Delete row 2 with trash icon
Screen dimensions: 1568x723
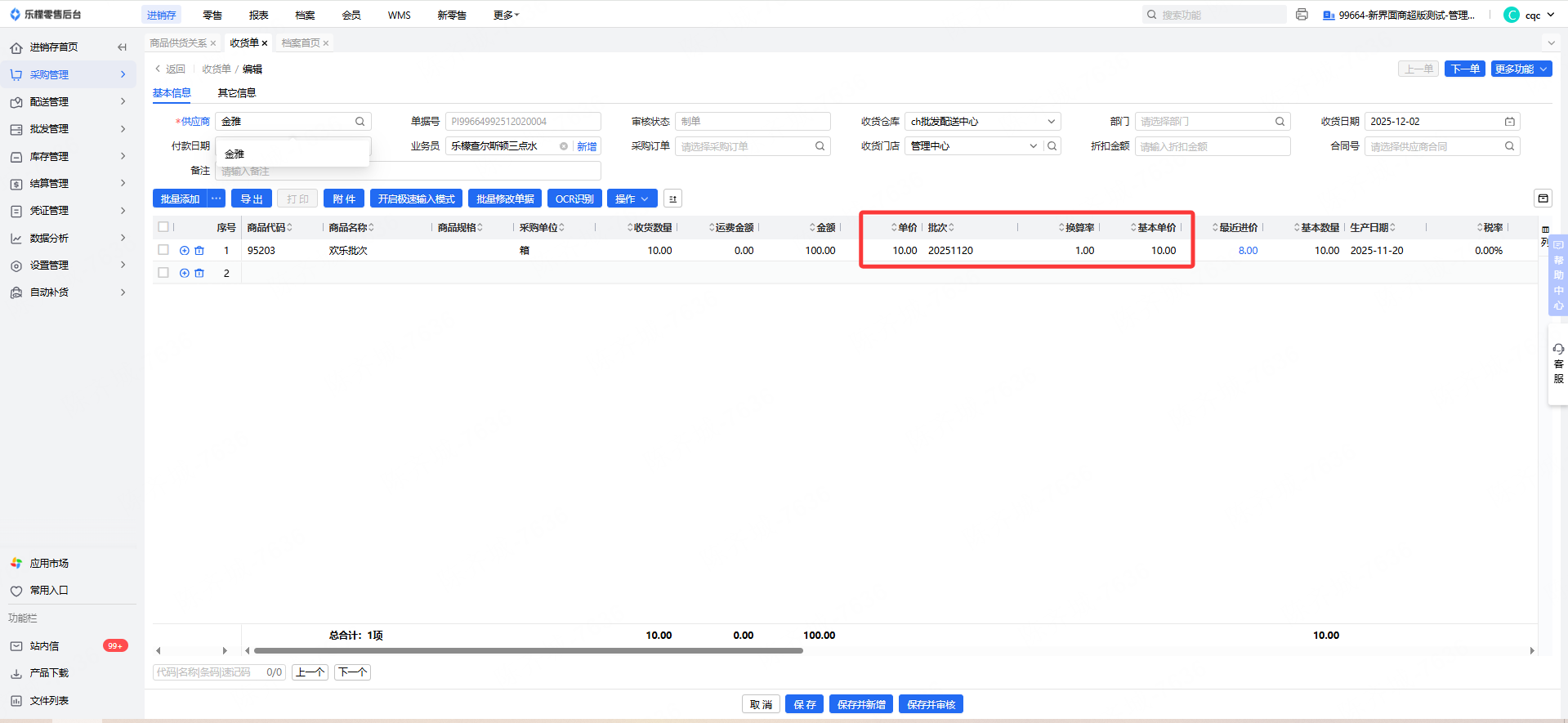click(x=199, y=273)
